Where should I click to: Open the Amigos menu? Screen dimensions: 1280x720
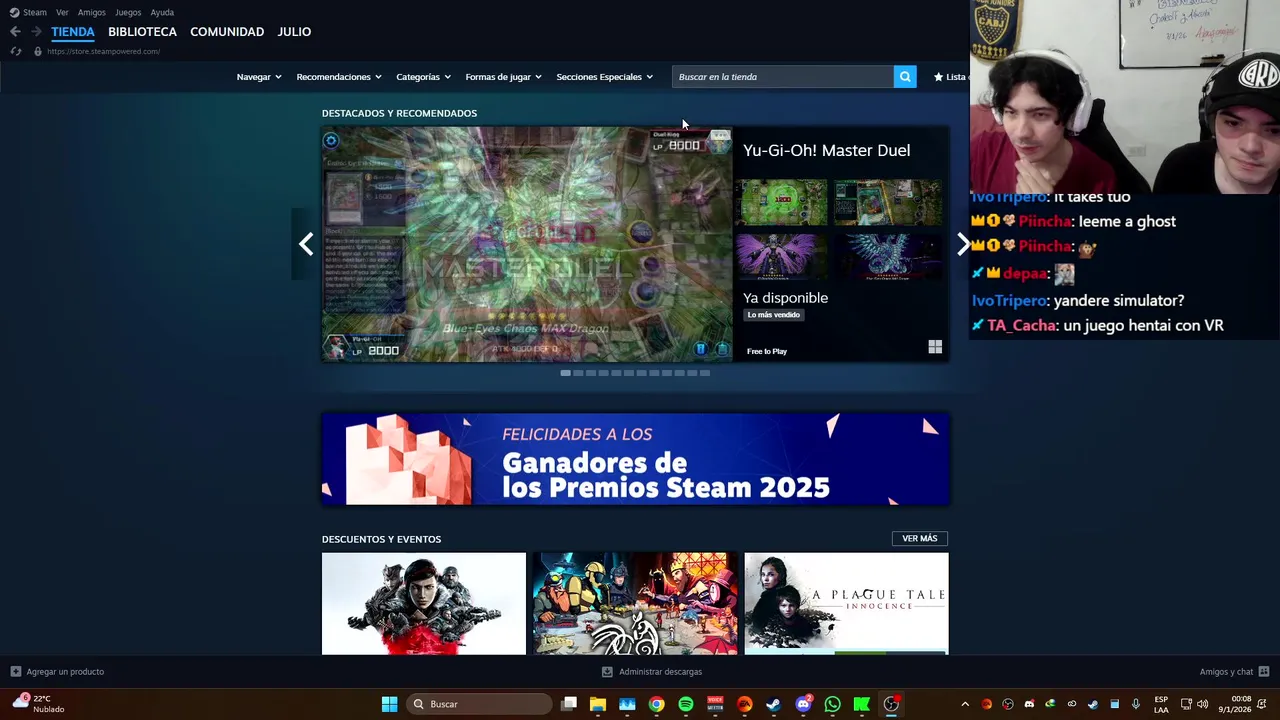point(91,12)
